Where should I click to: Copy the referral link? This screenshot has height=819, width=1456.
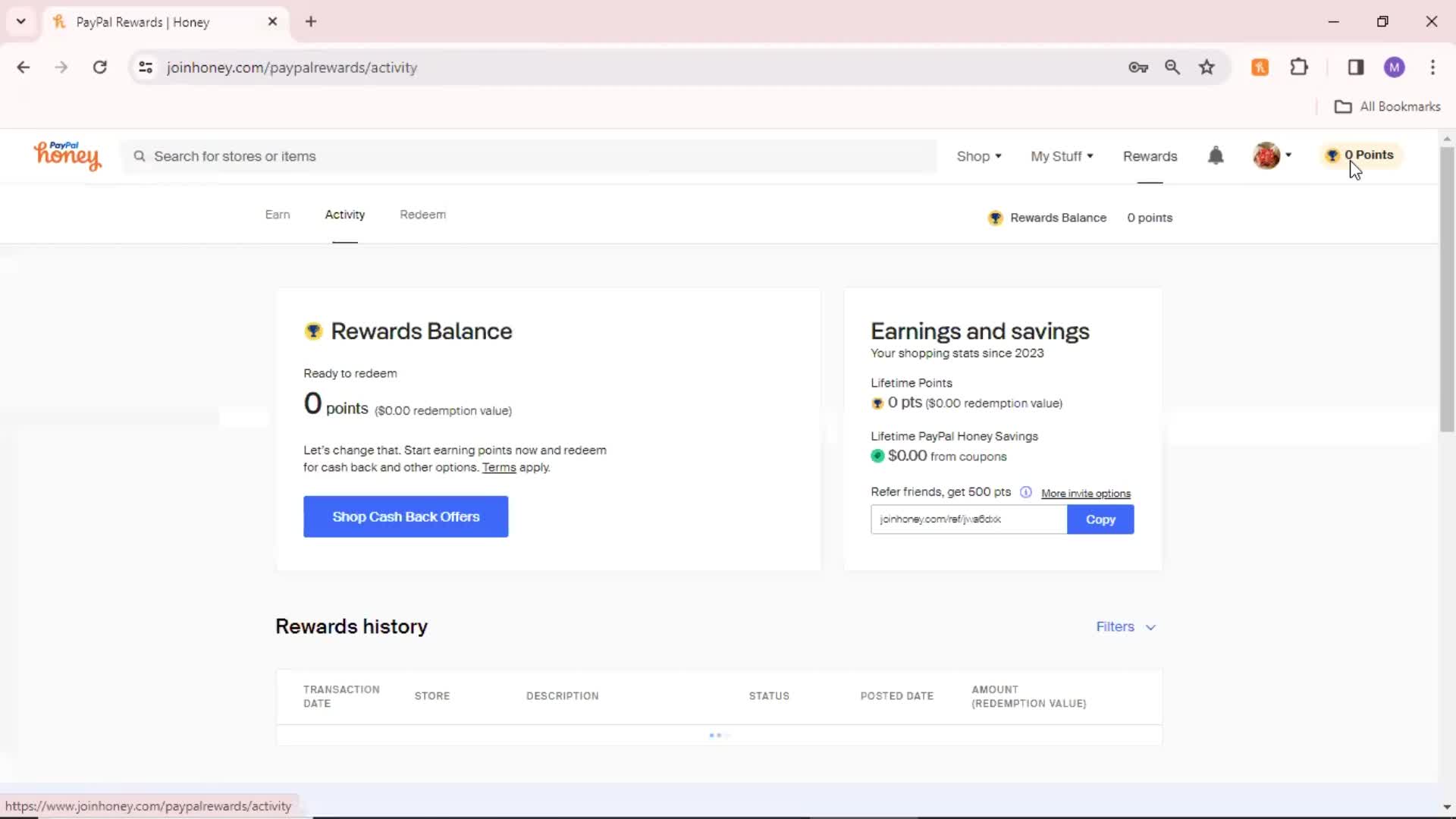point(1100,519)
